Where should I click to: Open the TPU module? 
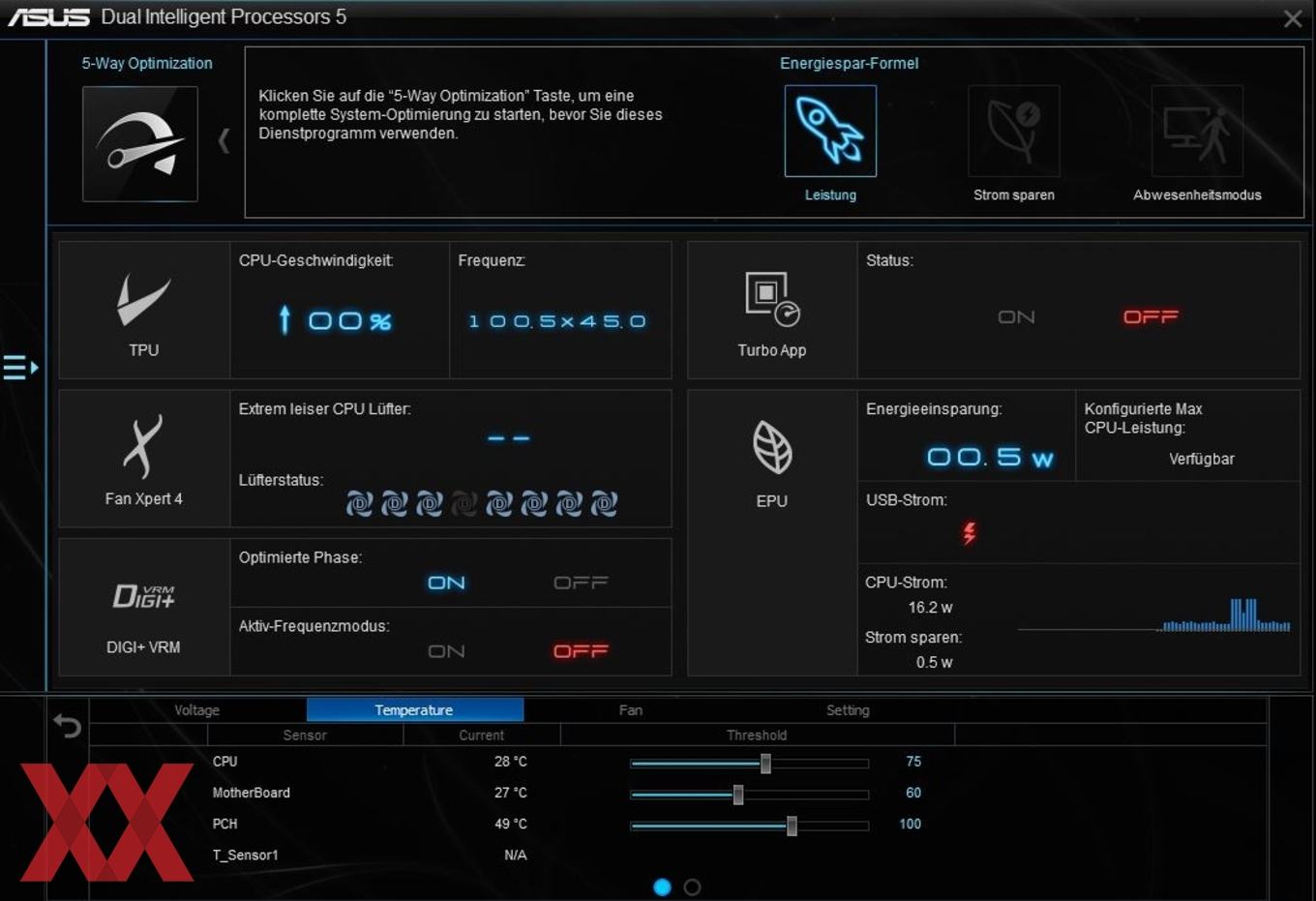(144, 310)
